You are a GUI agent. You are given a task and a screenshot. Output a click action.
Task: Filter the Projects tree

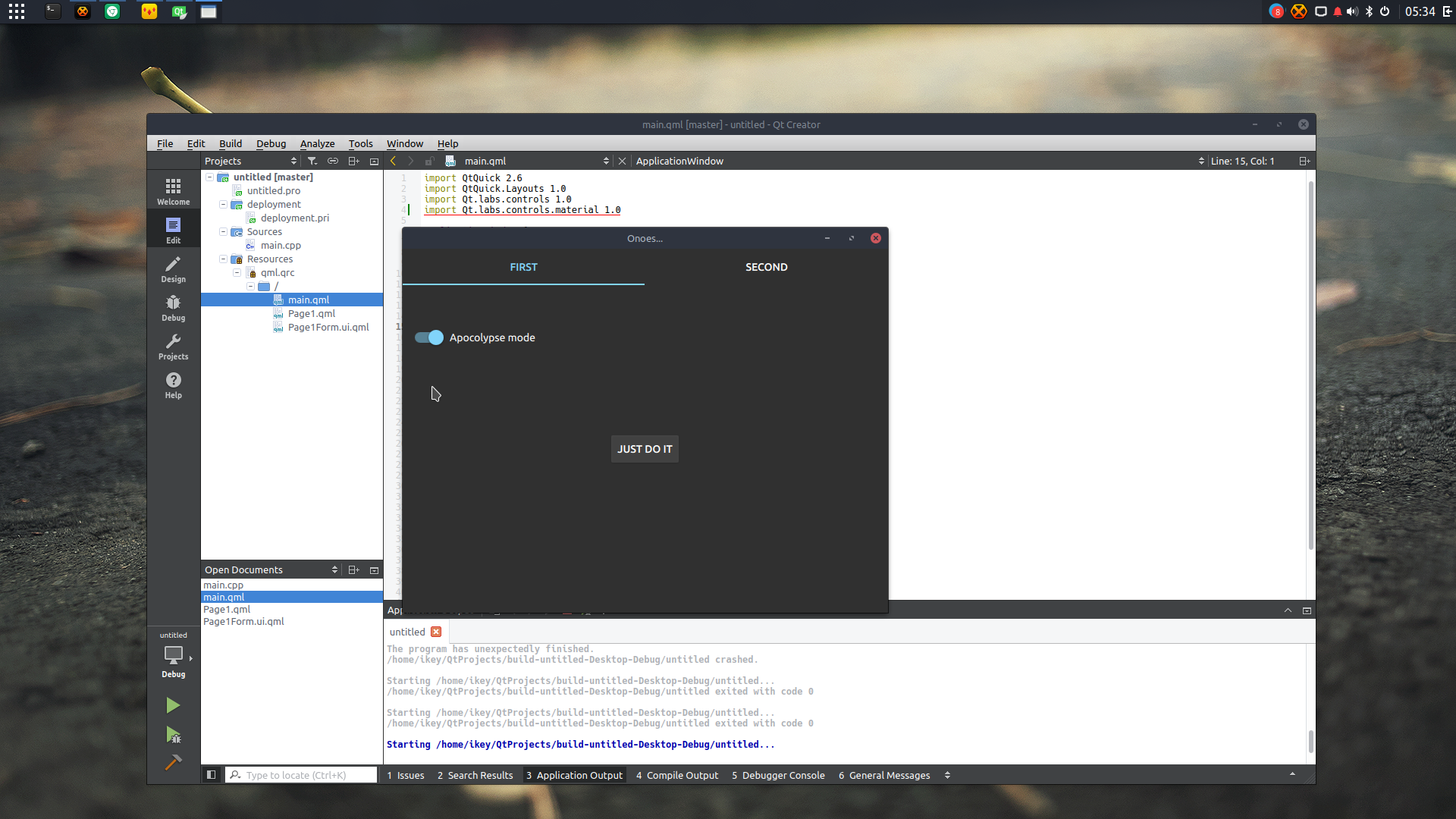(312, 161)
